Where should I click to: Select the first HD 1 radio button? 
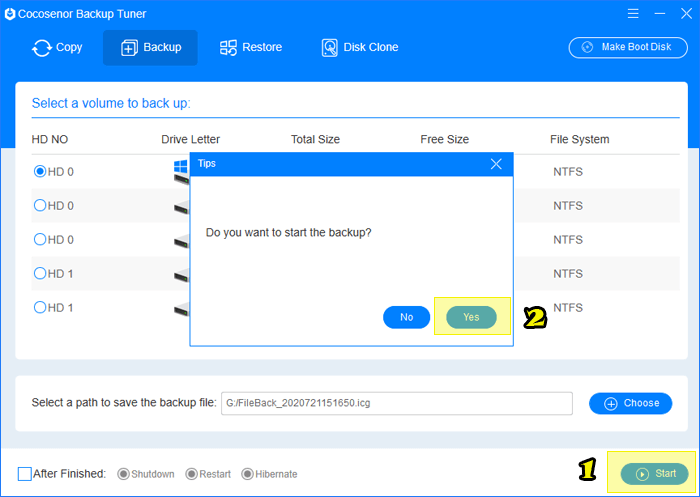(x=40, y=273)
